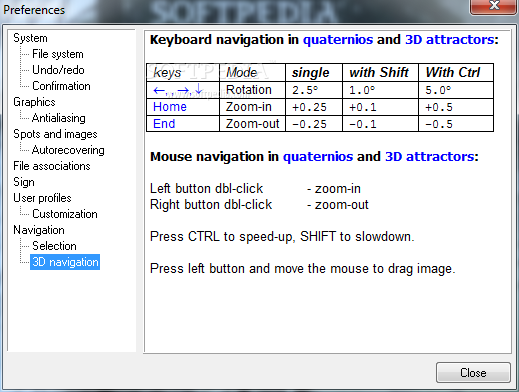The width and height of the screenshot is (519, 392).
Task: Close the Preferences window with X
Action: [x=493, y=6]
